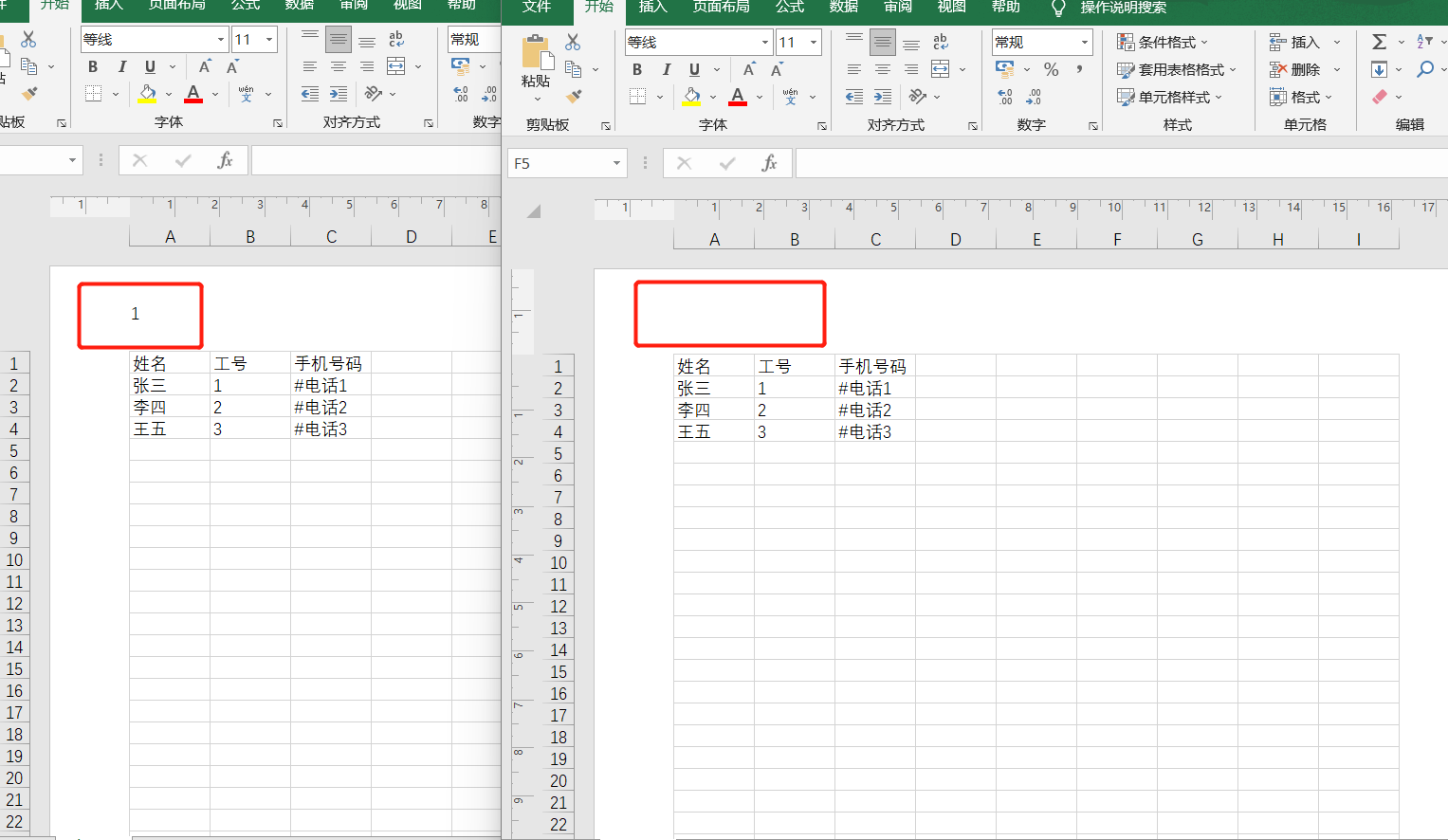Open the 常规 number format dropdown in right window
Screen dimensions: 1448x840
[1085, 43]
